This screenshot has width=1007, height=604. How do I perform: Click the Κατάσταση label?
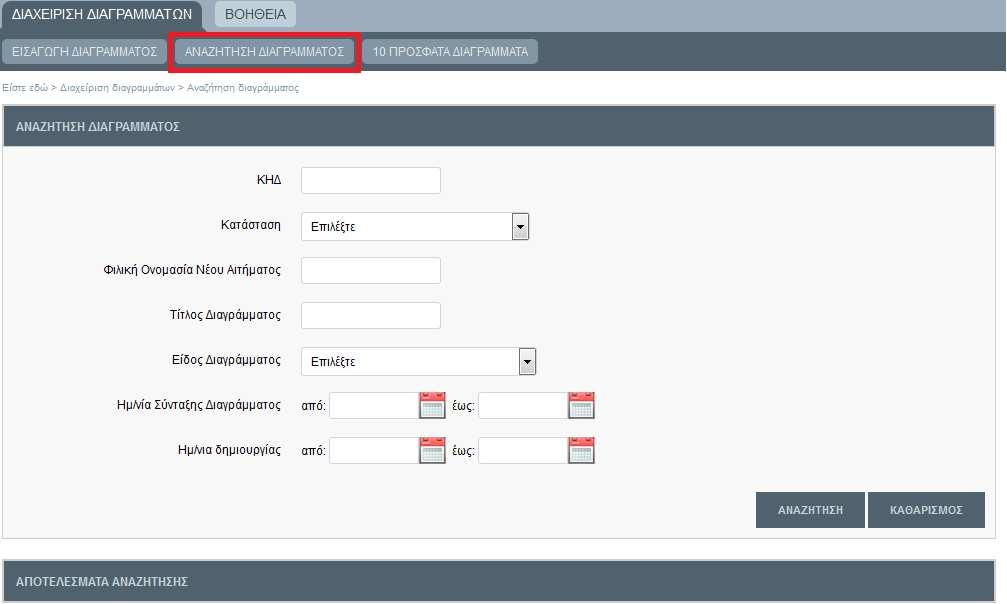[250, 225]
